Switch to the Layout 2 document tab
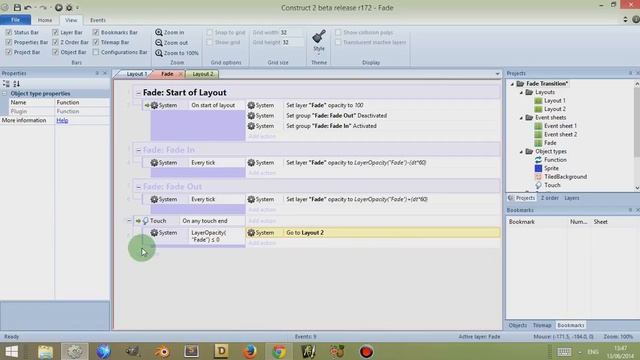The height and width of the screenshot is (360, 640). point(203,74)
